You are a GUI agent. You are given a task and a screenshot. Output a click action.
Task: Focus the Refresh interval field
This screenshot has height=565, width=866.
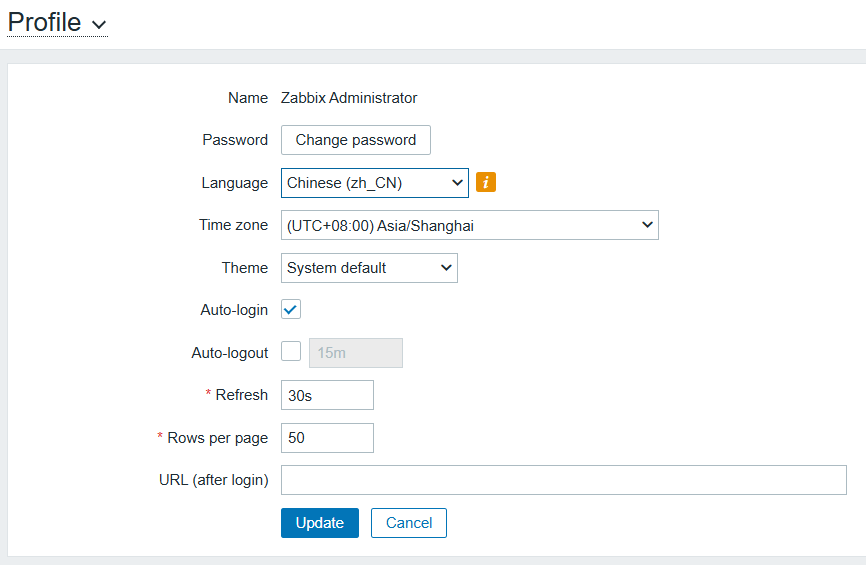point(328,395)
